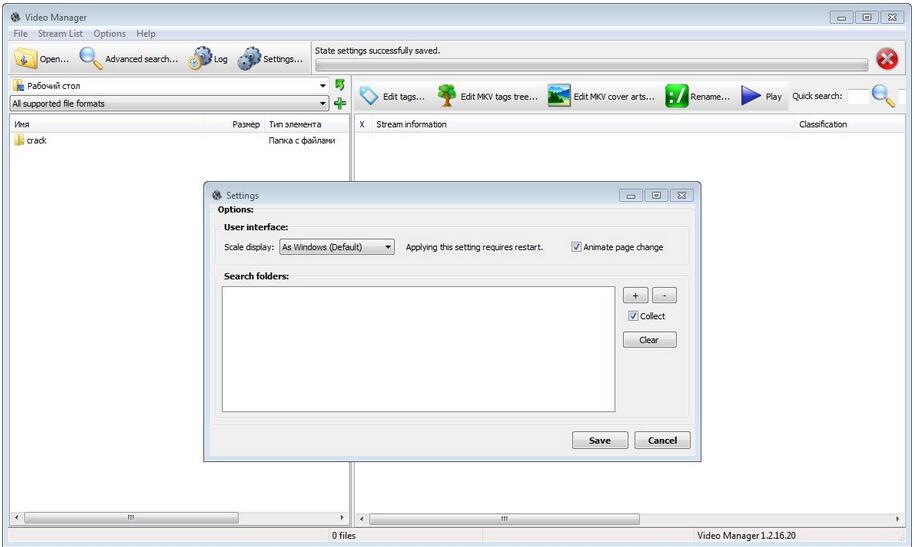Screen dimensions: 915x547
Task: Open the Stream List menu
Action: [x=60, y=33]
